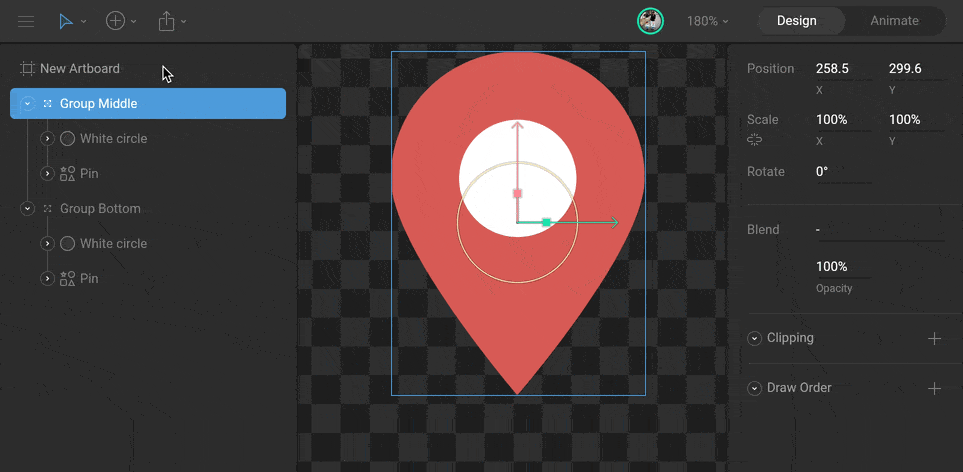Click the green X-axis gizmo handle
The width and height of the screenshot is (963, 472).
[546, 222]
